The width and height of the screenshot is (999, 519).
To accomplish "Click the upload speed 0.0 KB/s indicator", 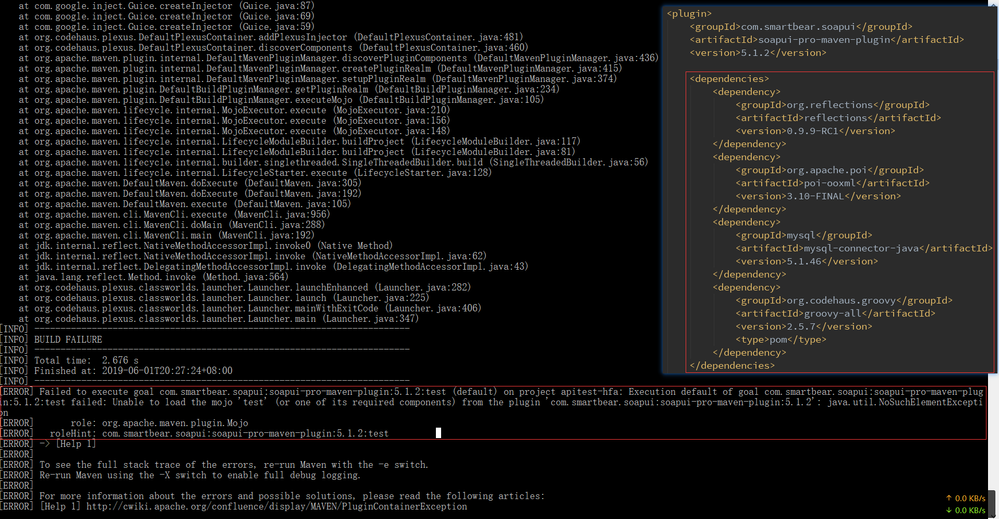I will click(965, 499).
